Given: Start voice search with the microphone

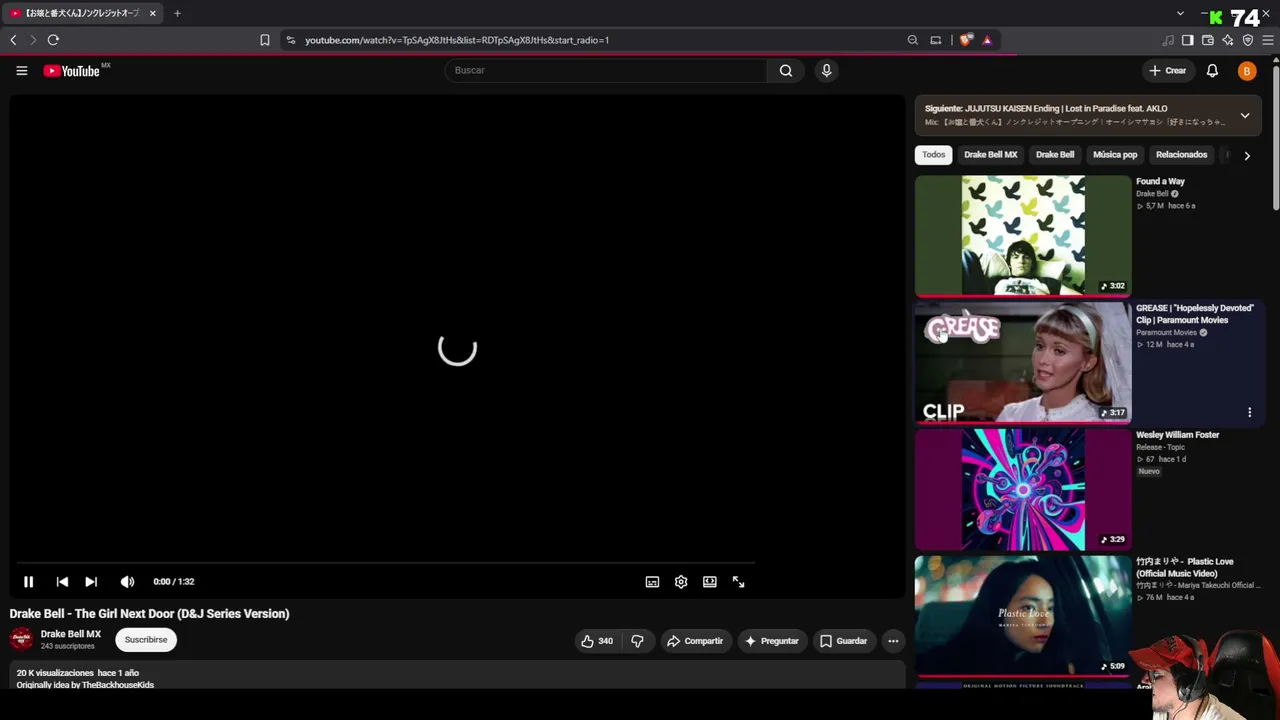Looking at the screenshot, I should click(x=826, y=70).
